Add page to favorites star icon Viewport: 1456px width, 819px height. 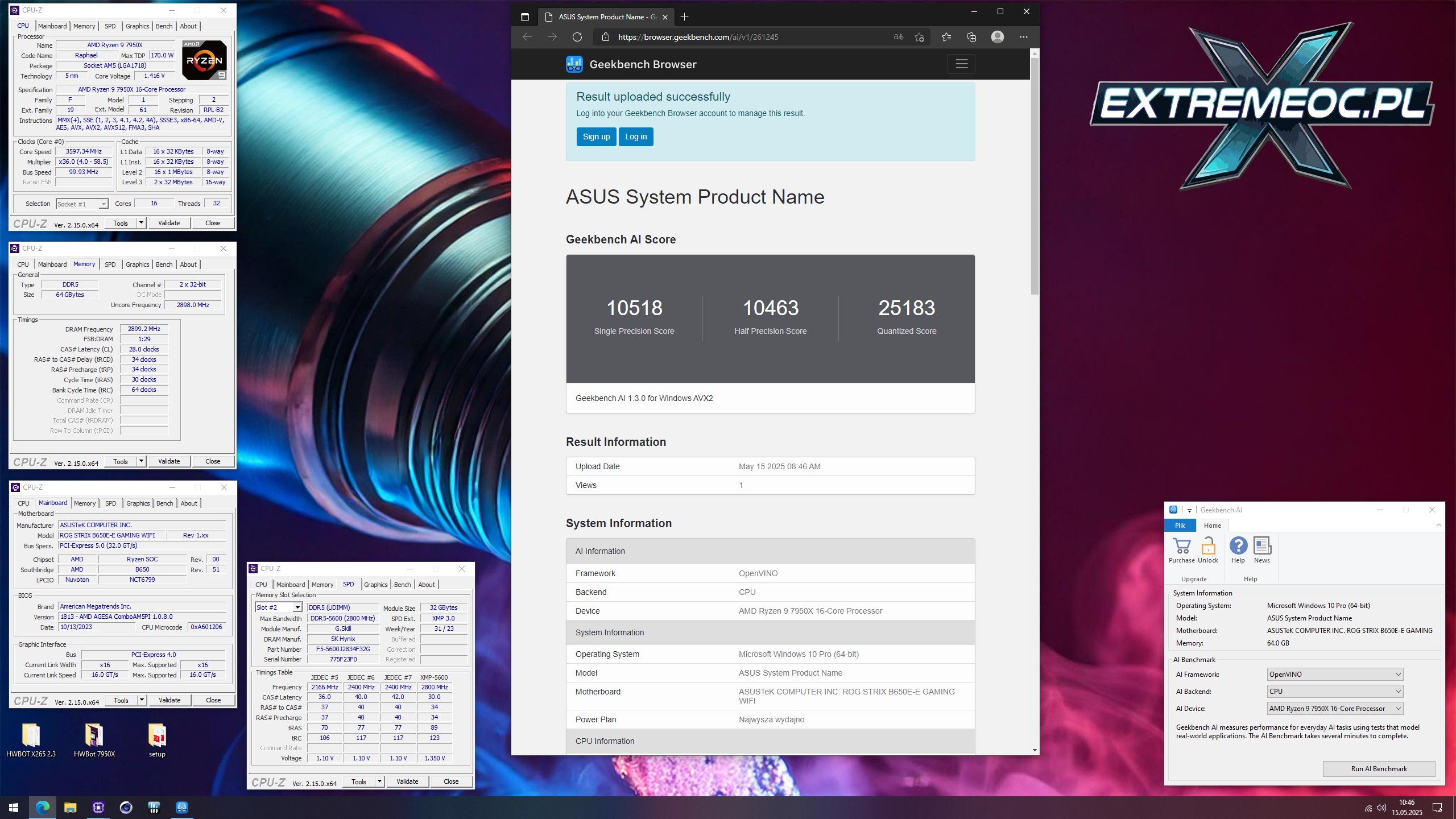click(x=919, y=37)
